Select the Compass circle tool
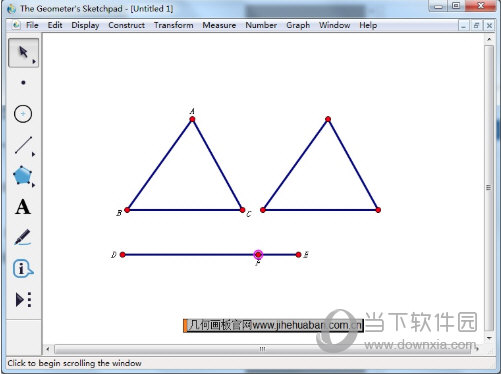The height and width of the screenshot is (374, 501). [23, 114]
